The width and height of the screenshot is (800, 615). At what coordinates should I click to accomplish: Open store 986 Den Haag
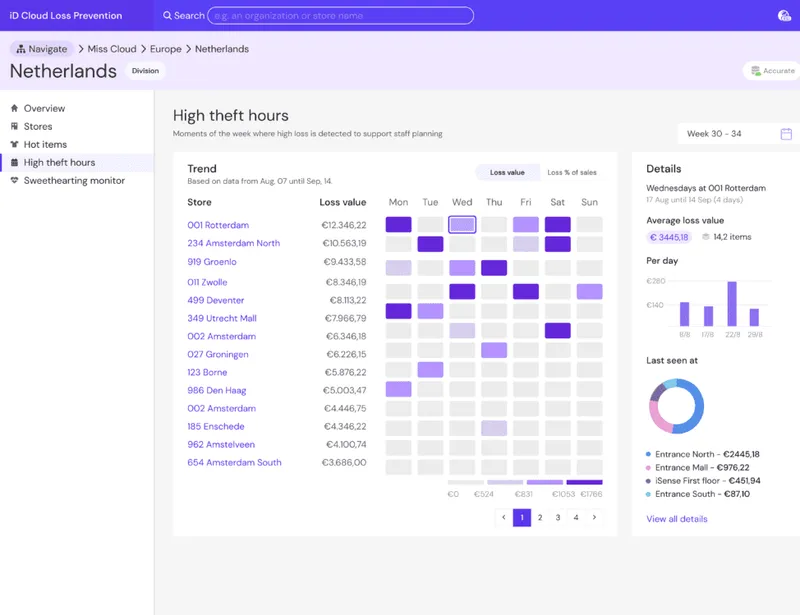coord(216,390)
